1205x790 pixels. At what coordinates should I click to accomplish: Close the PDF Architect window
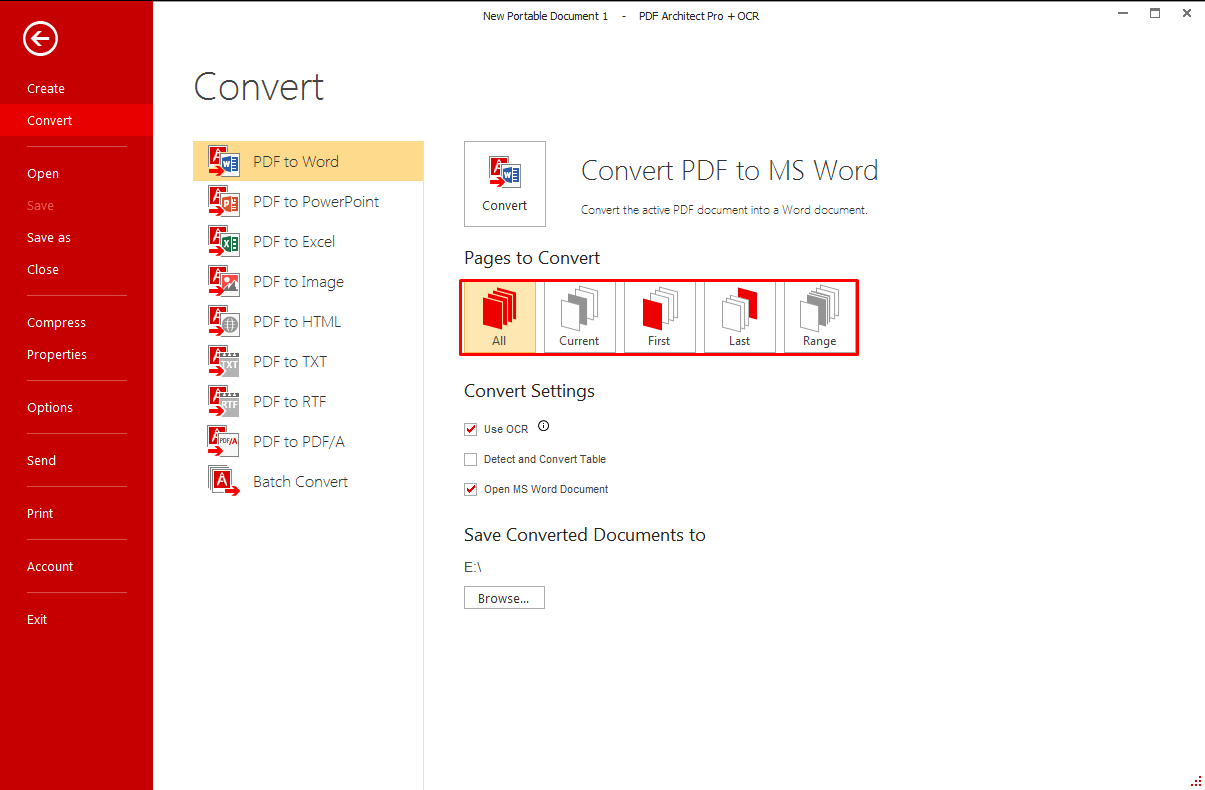click(1187, 14)
